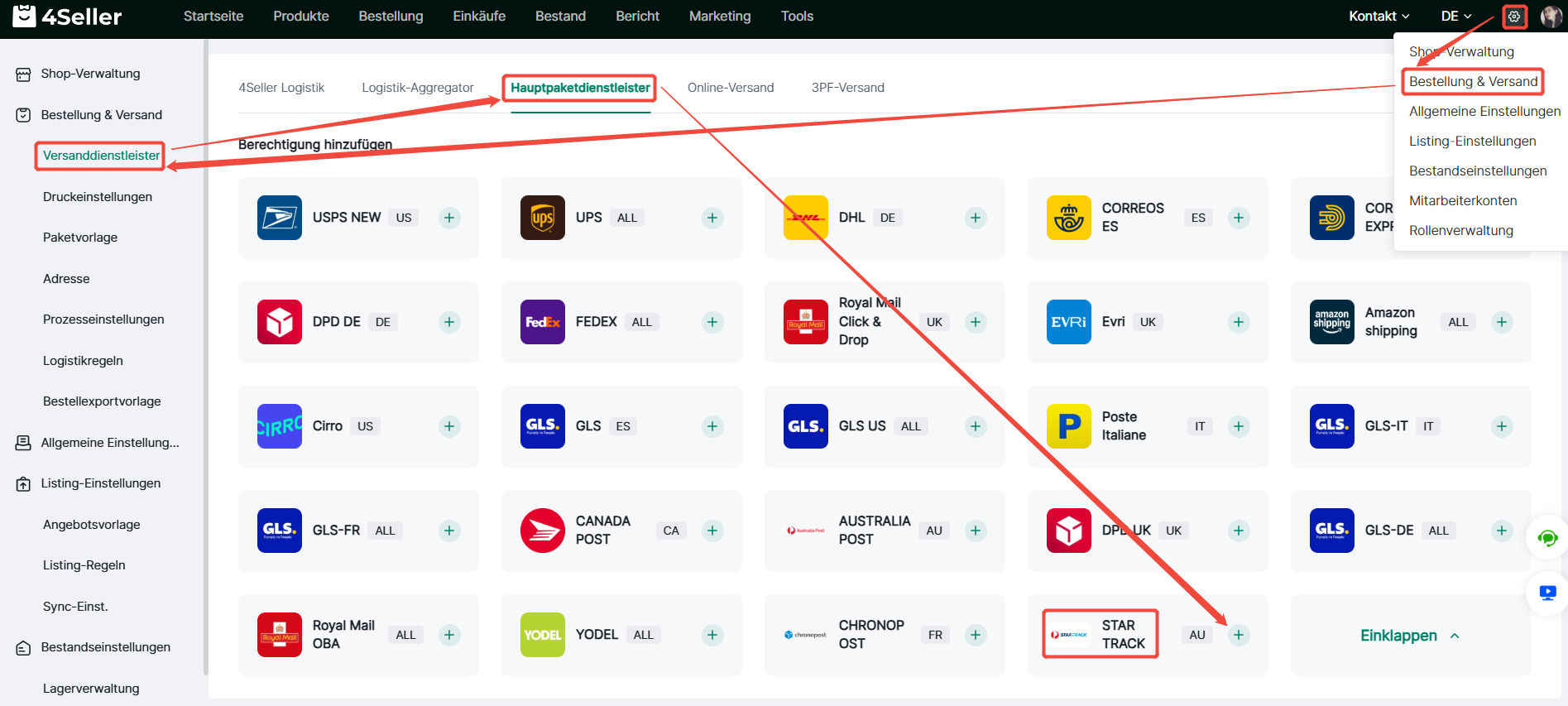
Task: Add CHRONOPOST FR with plus icon
Action: [976, 635]
